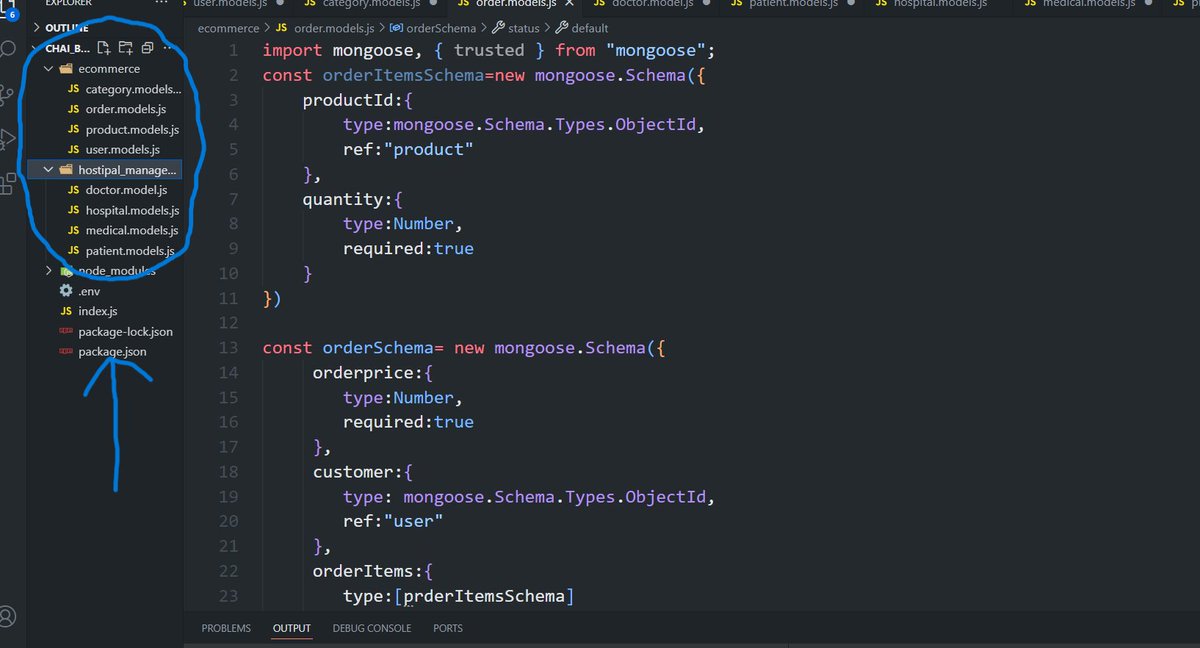Click "customer" on line 18
Screen dimensions: 1200x648
(353, 472)
